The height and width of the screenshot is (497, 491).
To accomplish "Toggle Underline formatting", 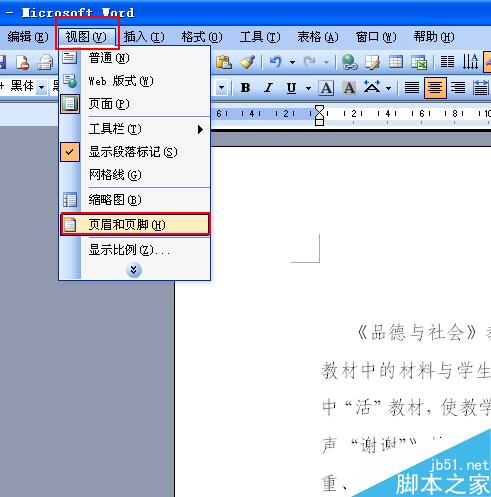I will point(291,88).
